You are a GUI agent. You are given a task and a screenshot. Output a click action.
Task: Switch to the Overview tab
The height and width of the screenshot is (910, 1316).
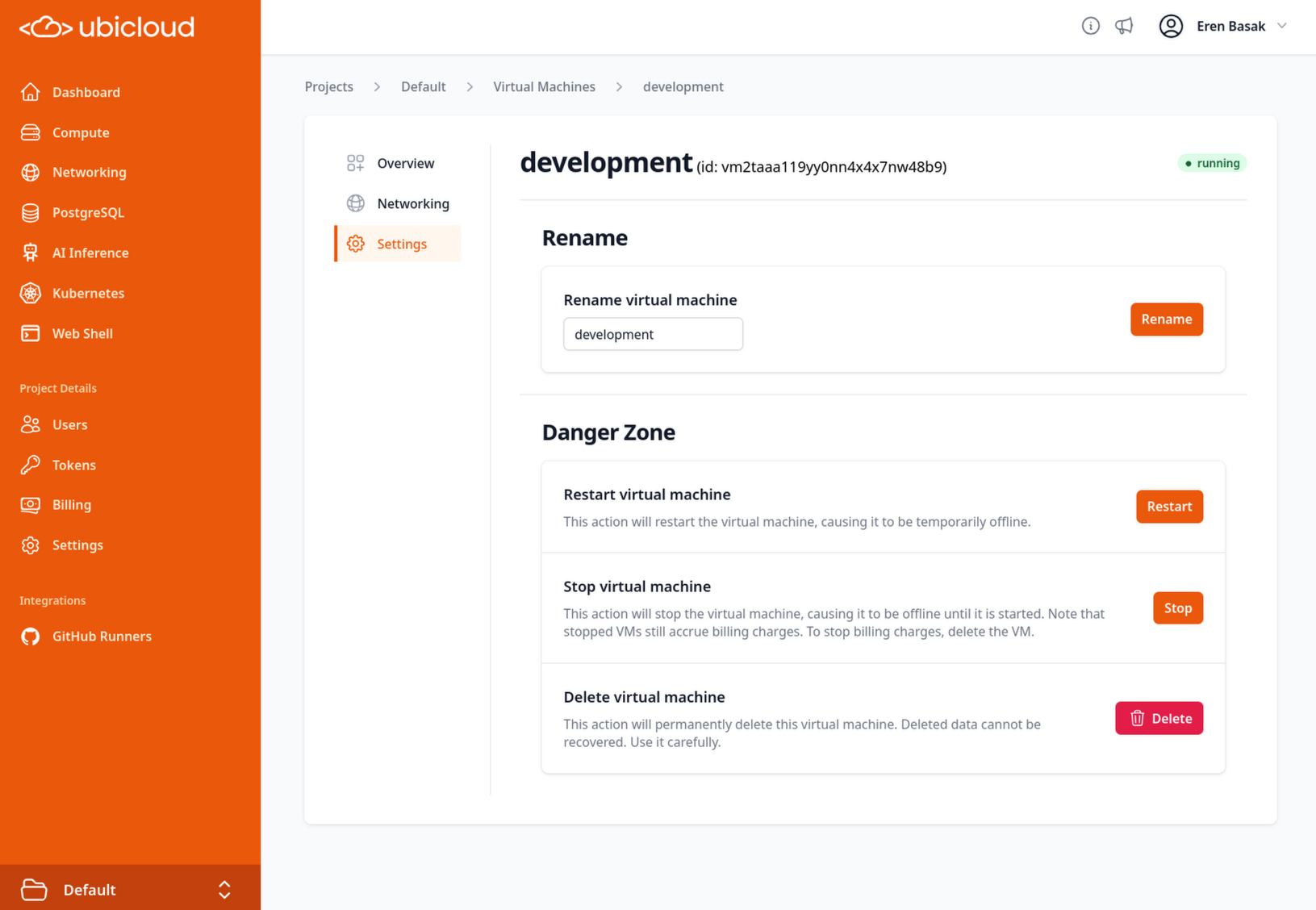pos(398,164)
